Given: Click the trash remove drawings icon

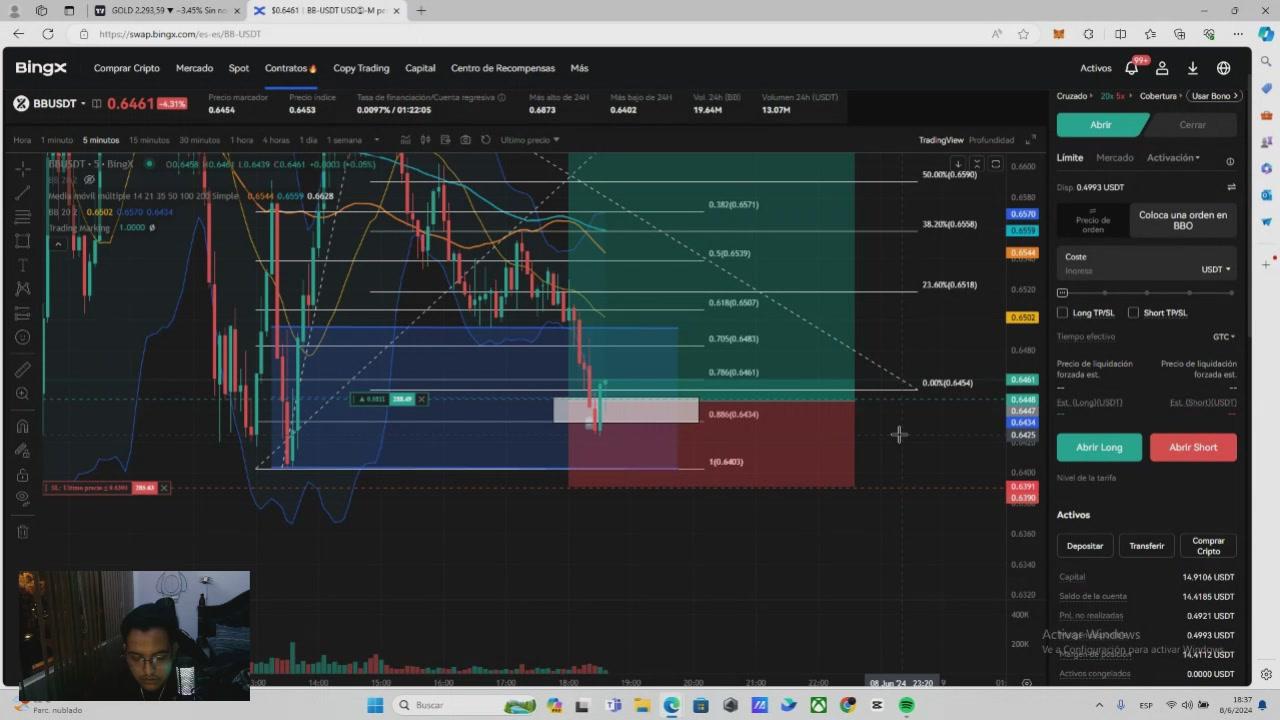Looking at the screenshot, I should (x=22, y=532).
